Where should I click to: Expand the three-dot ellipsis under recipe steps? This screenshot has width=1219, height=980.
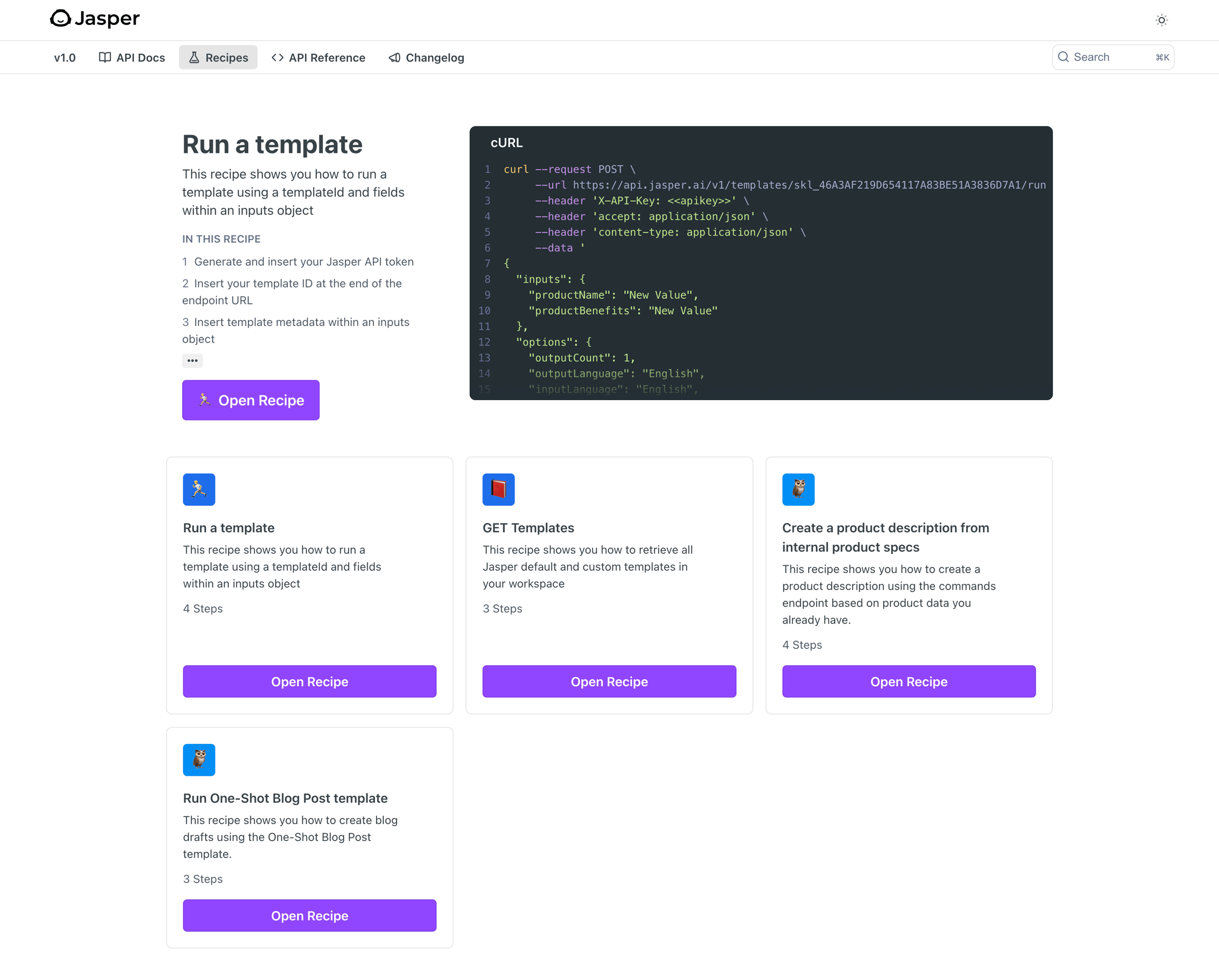coord(192,361)
